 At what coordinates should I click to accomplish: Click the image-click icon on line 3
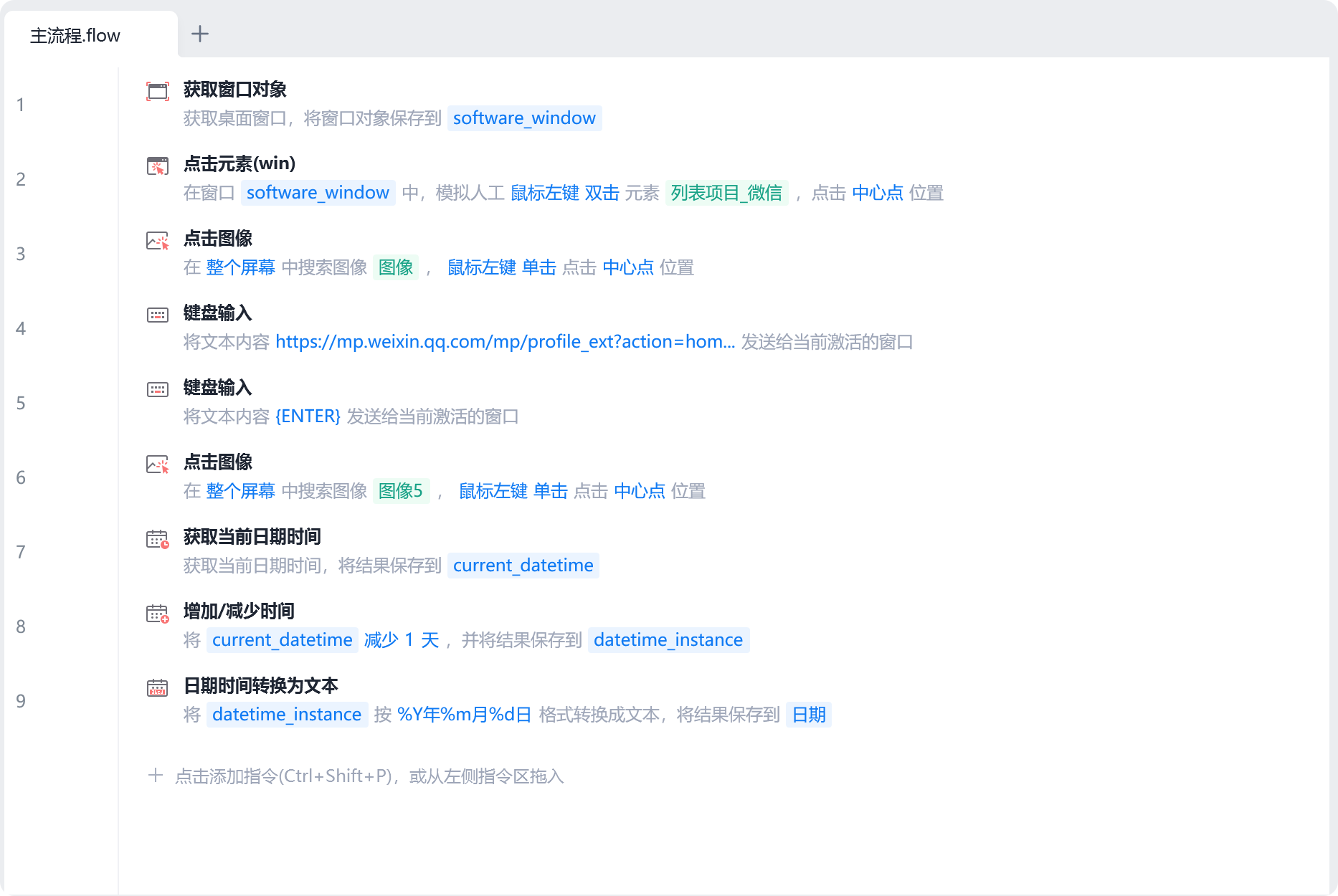click(158, 240)
